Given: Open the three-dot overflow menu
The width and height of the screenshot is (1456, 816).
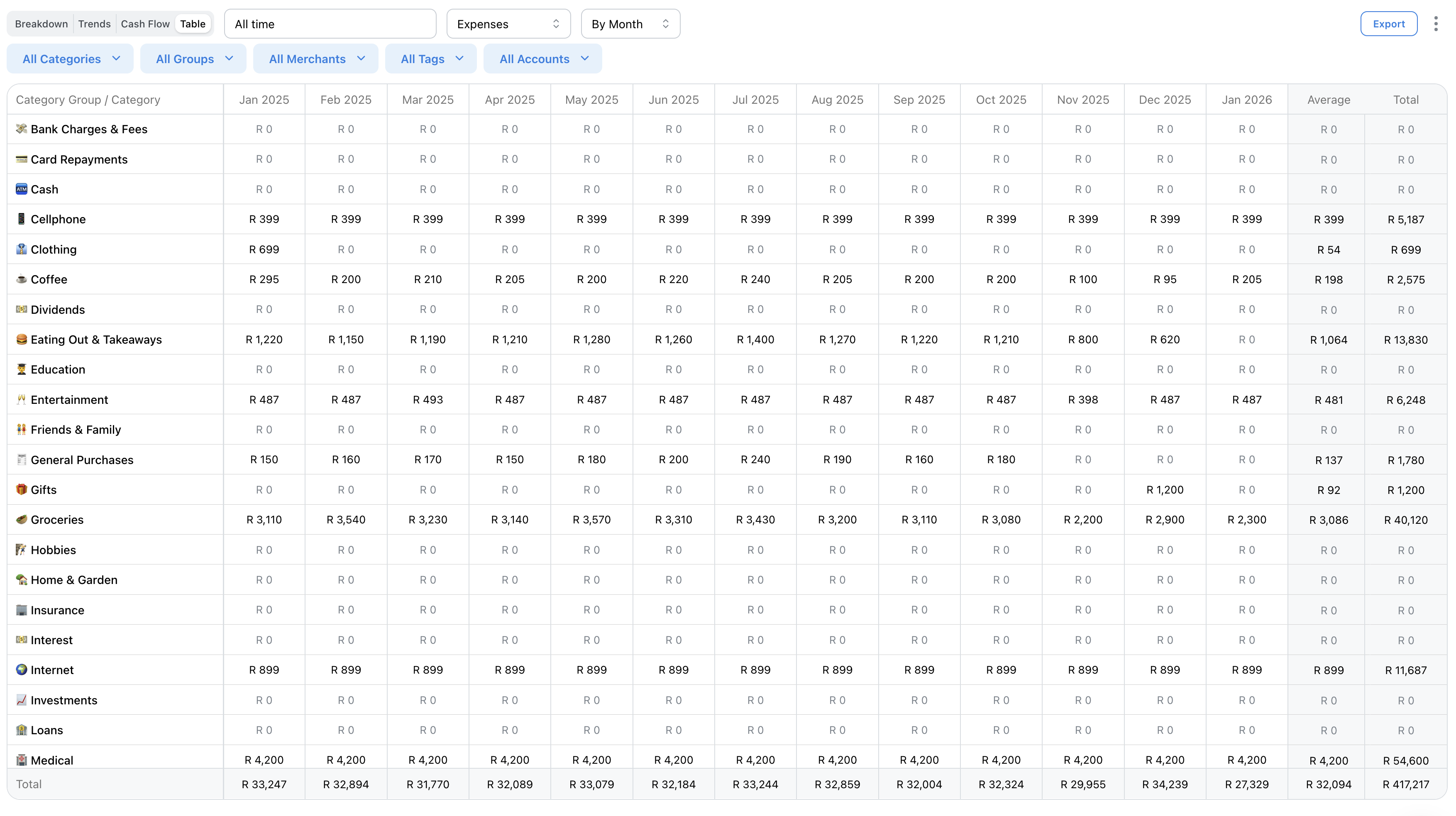Looking at the screenshot, I should click(x=1436, y=24).
